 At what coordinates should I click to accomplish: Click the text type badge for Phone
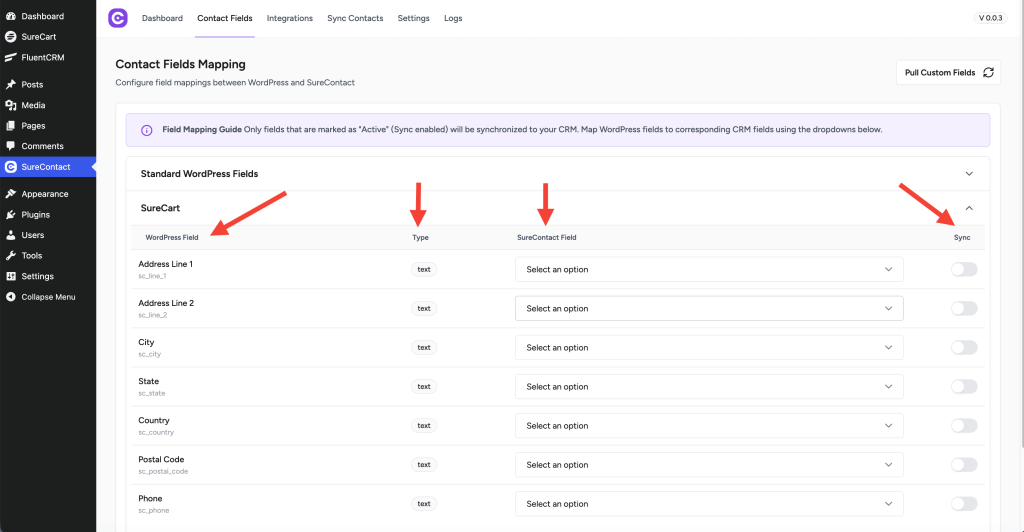pyautogui.click(x=424, y=504)
